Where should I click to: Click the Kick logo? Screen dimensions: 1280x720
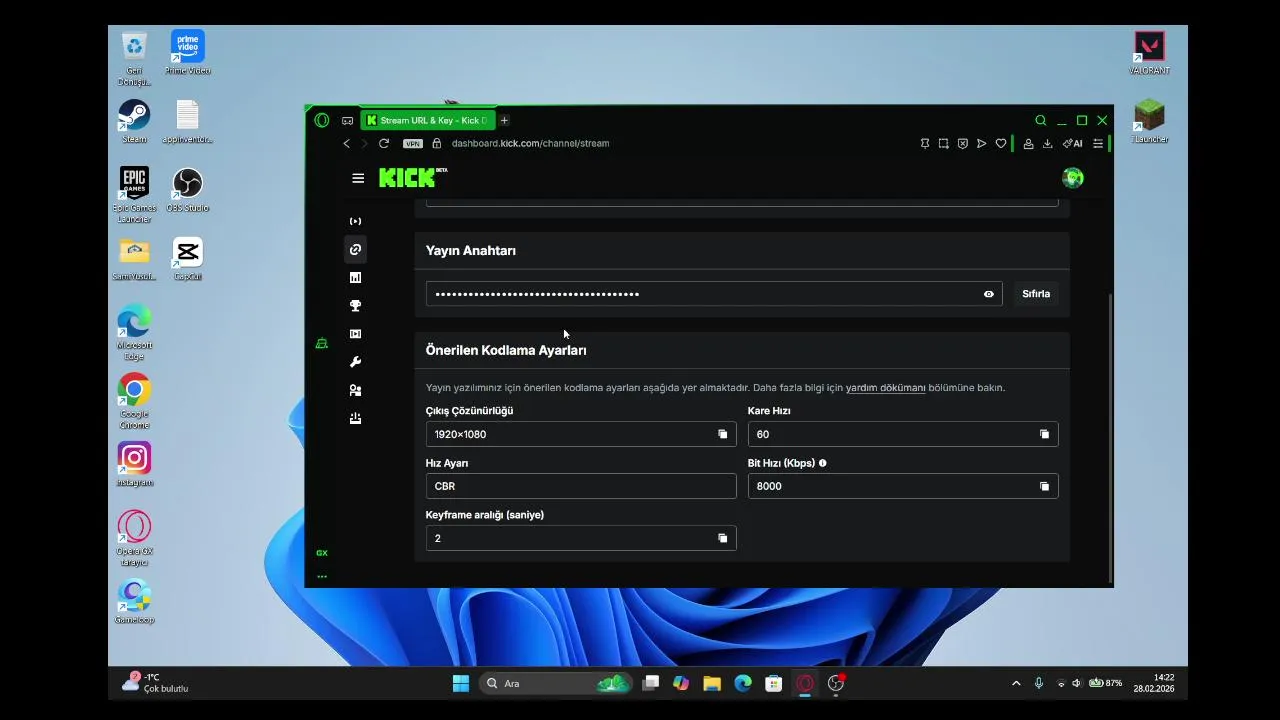point(412,178)
